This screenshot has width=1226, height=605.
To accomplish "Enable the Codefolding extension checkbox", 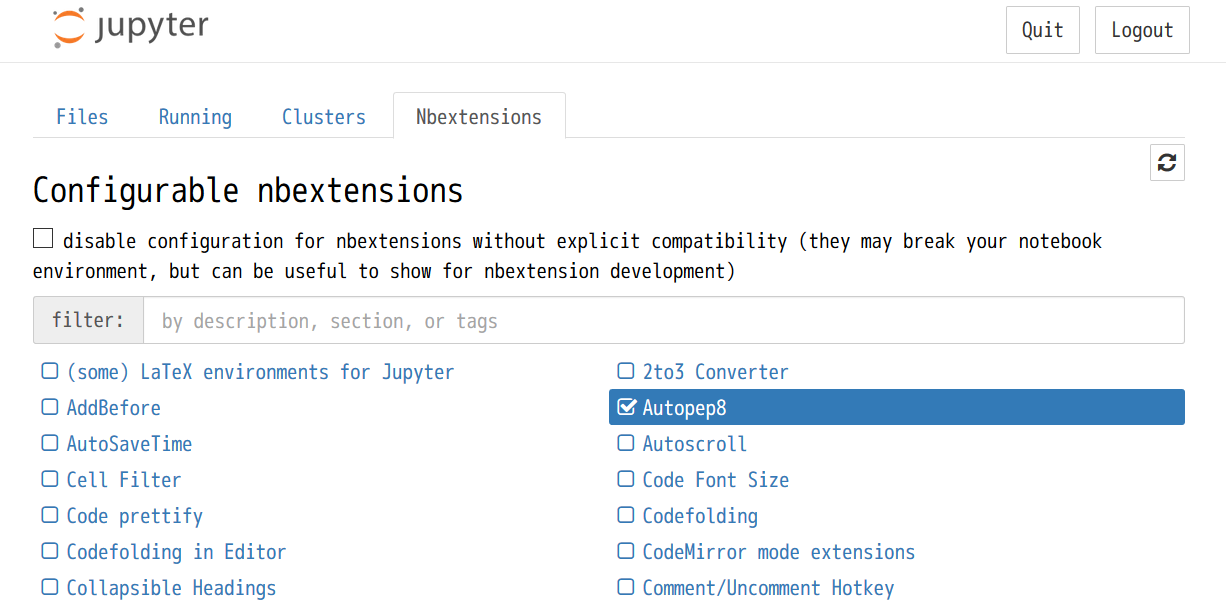I will click(626, 516).
